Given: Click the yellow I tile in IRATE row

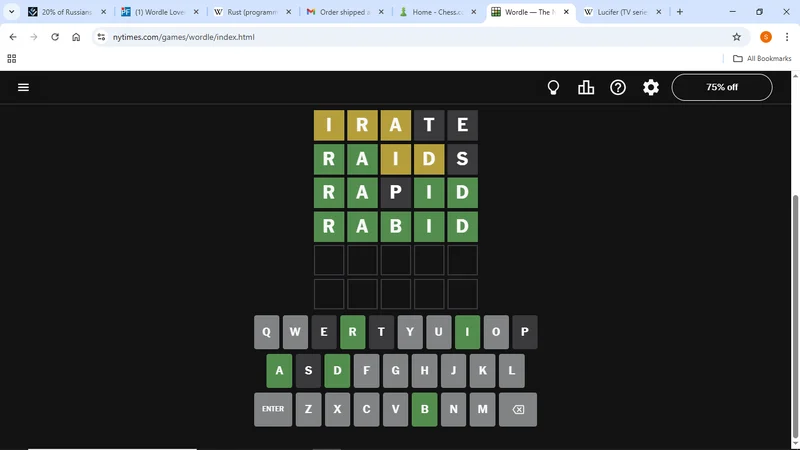Looking at the screenshot, I should pos(329,125).
